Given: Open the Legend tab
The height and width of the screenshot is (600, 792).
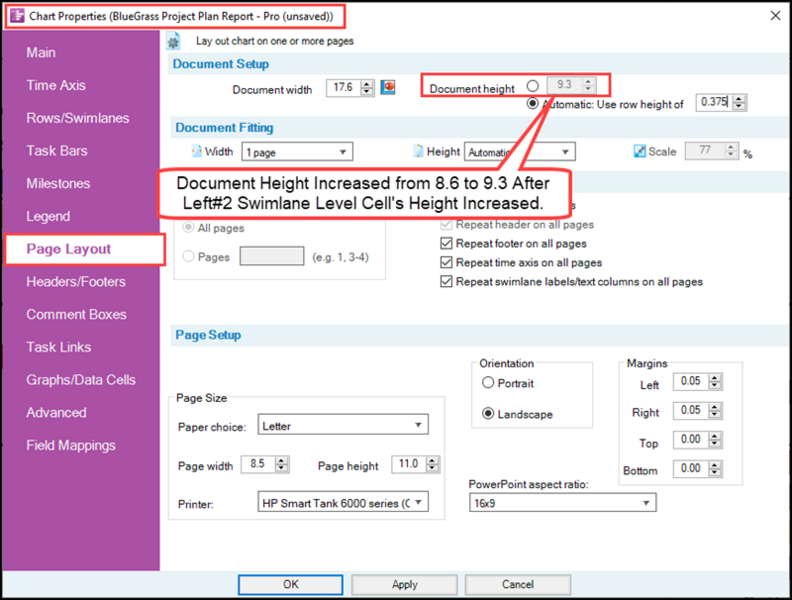Looking at the screenshot, I should coord(48,217).
